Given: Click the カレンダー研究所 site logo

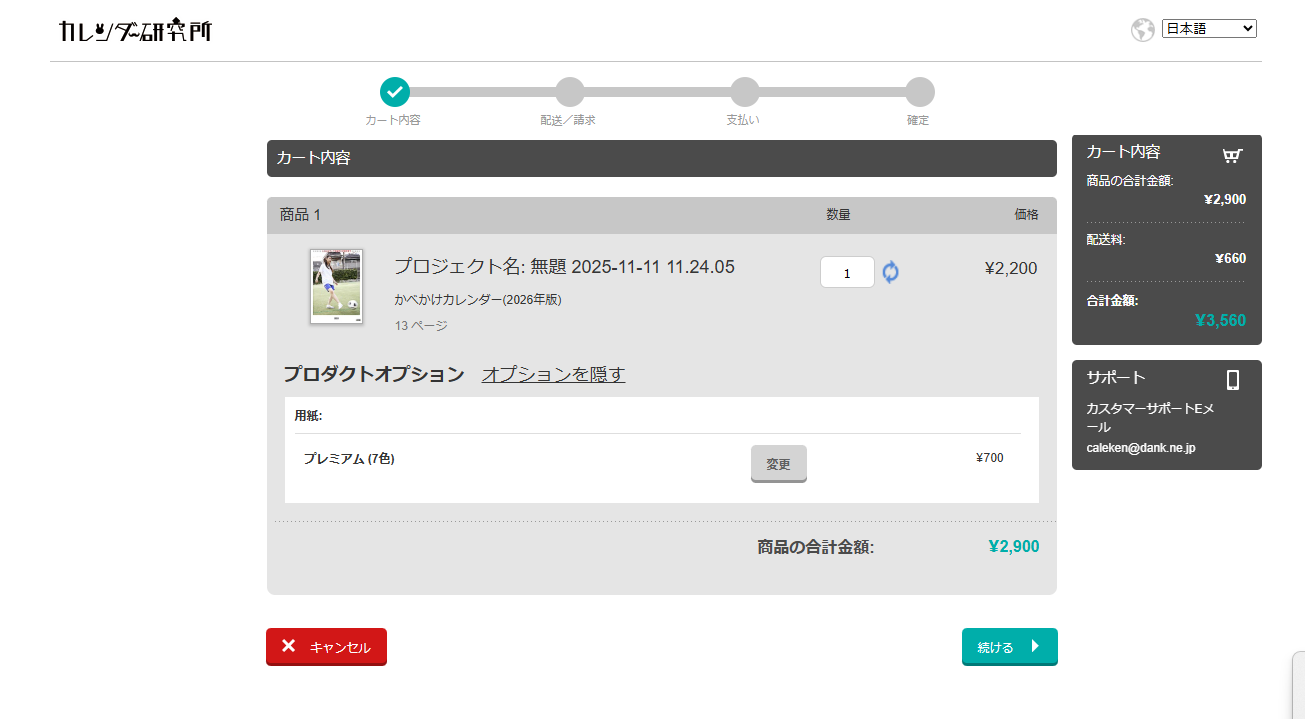Looking at the screenshot, I should pyautogui.click(x=135, y=31).
